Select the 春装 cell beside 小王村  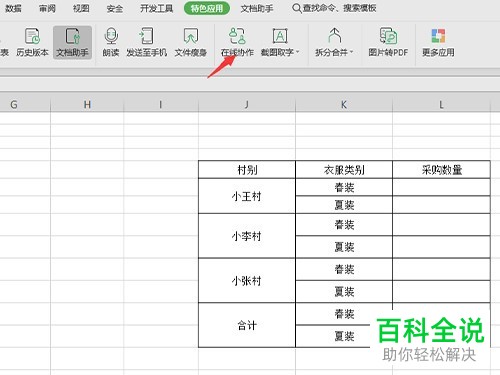coord(344,187)
